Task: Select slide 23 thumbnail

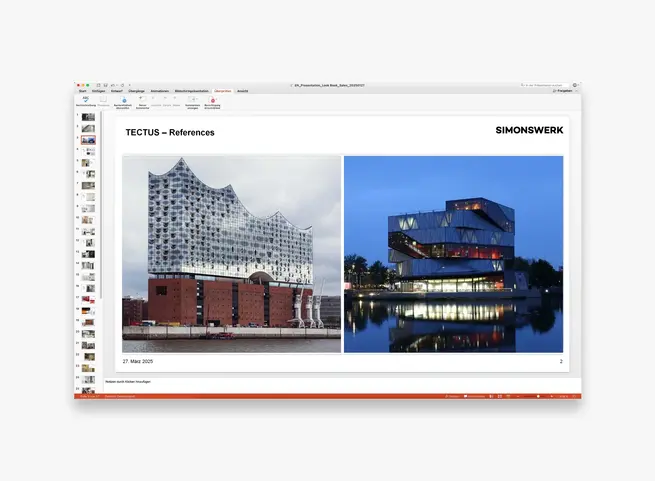Action: 88,368
